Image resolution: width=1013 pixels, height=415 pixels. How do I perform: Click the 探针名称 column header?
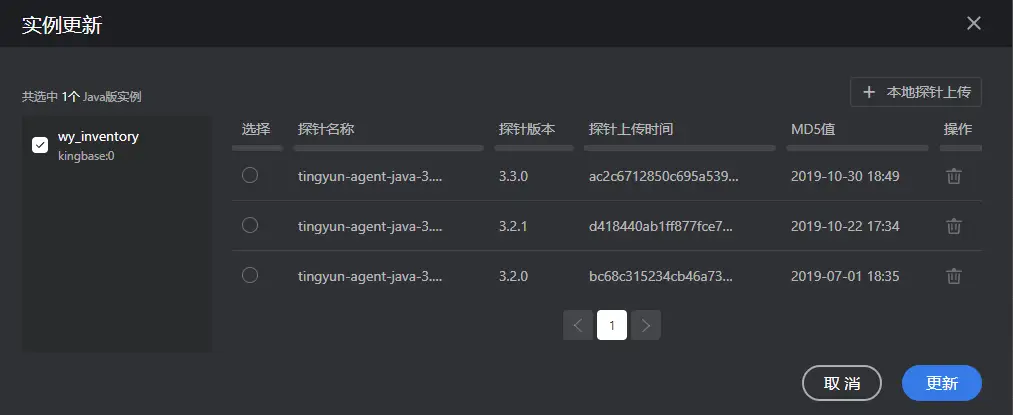point(326,129)
